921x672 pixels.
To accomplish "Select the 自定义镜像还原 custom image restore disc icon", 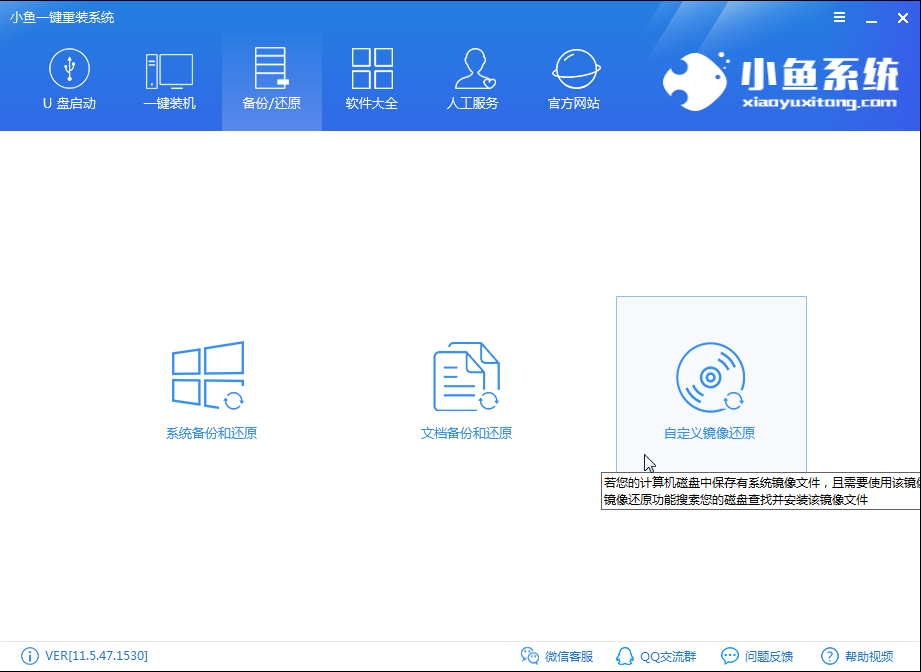I will tap(711, 380).
